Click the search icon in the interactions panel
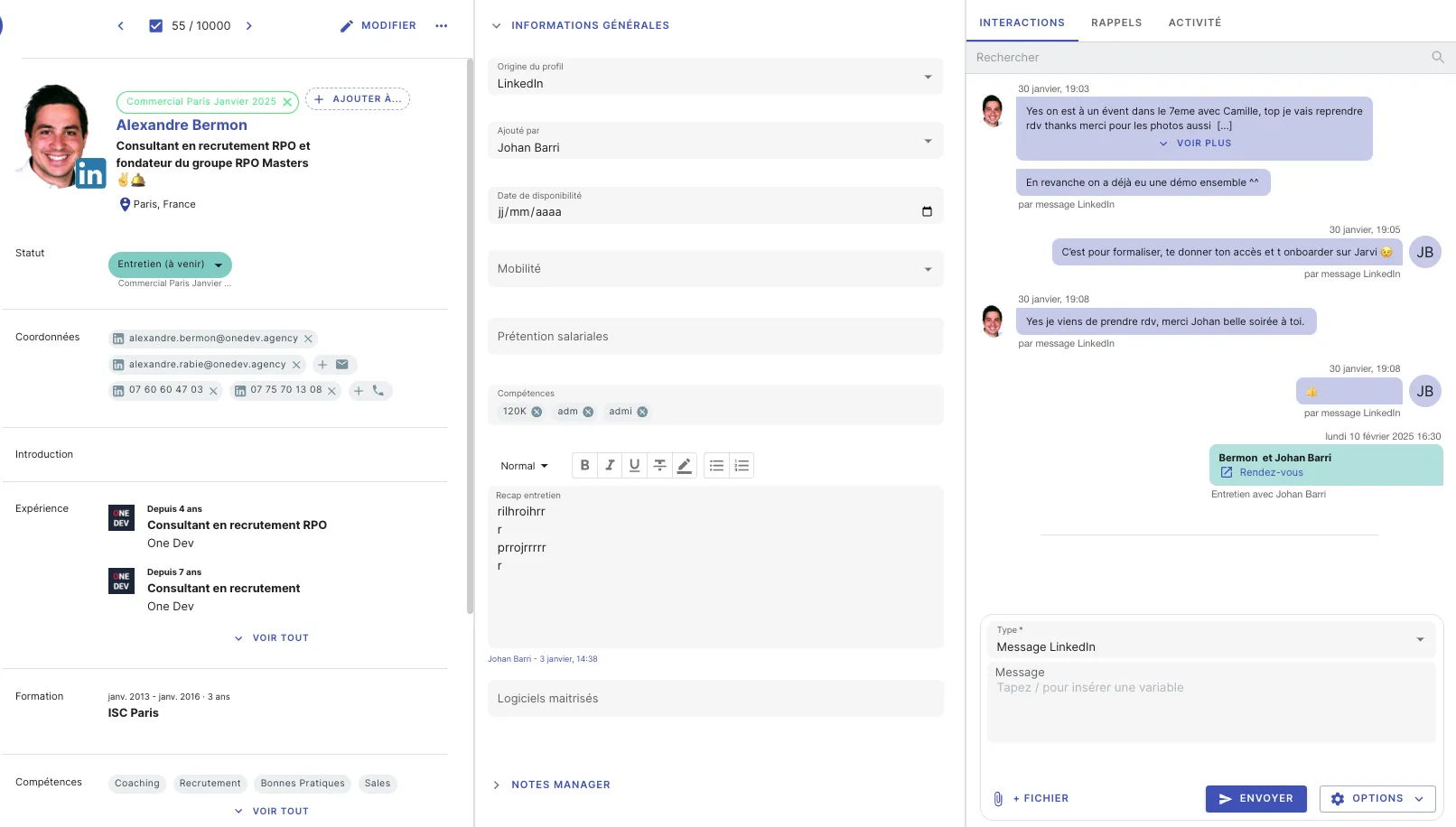 pyautogui.click(x=1438, y=57)
